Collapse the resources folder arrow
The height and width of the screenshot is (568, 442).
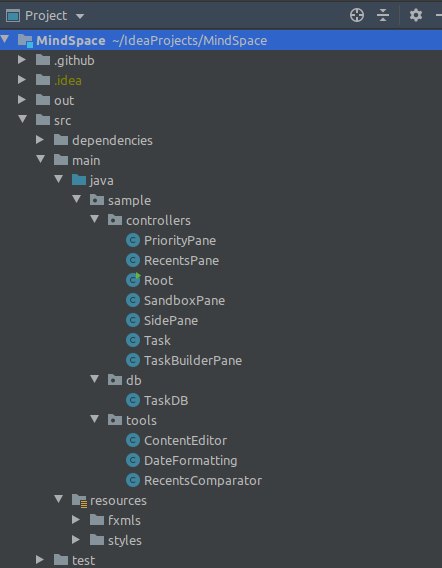59,499
